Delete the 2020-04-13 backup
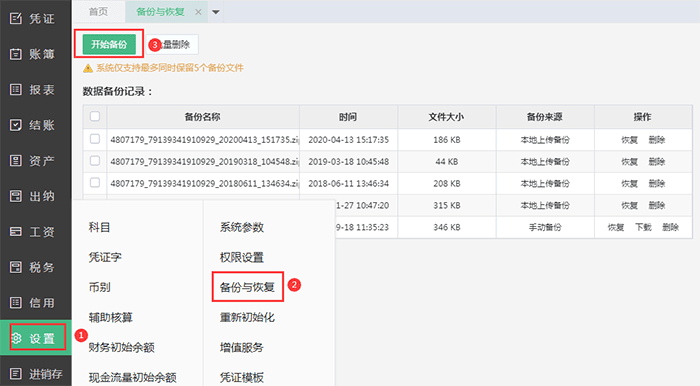Screen dimensions: 700x386 (657, 140)
